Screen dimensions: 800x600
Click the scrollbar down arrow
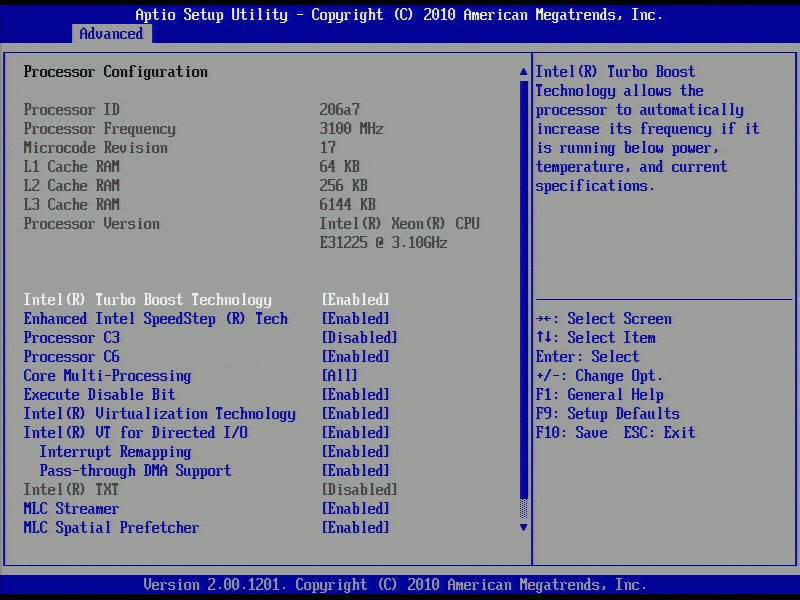click(x=523, y=527)
